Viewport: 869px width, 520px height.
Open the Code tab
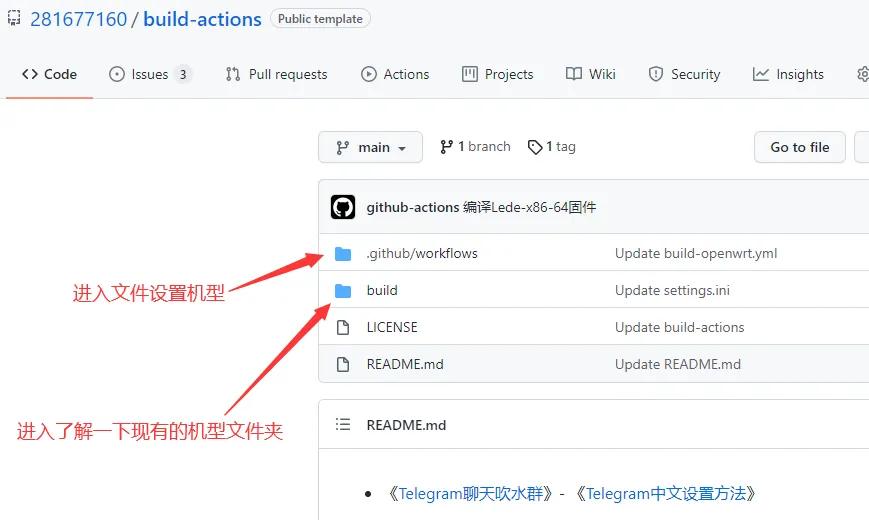tap(50, 74)
